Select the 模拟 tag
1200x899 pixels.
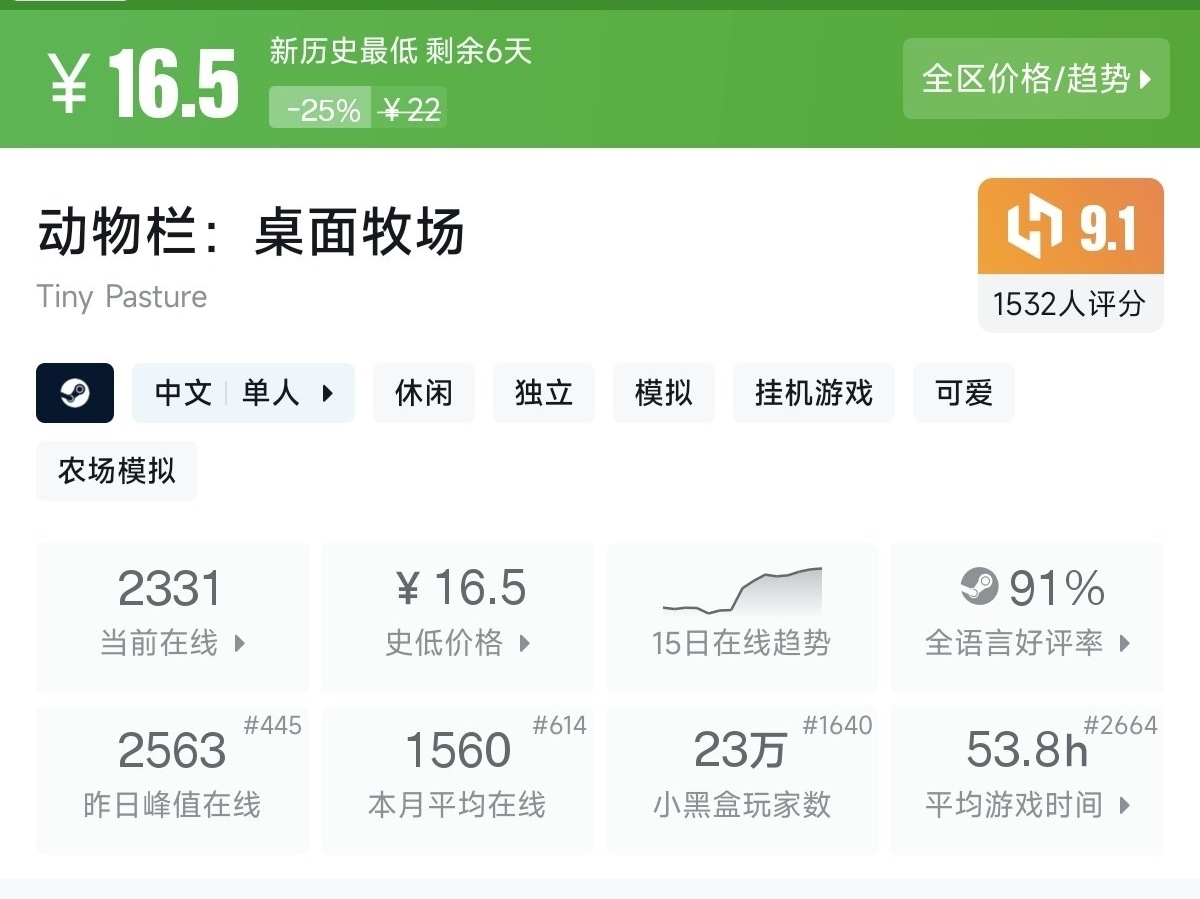(664, 393)
